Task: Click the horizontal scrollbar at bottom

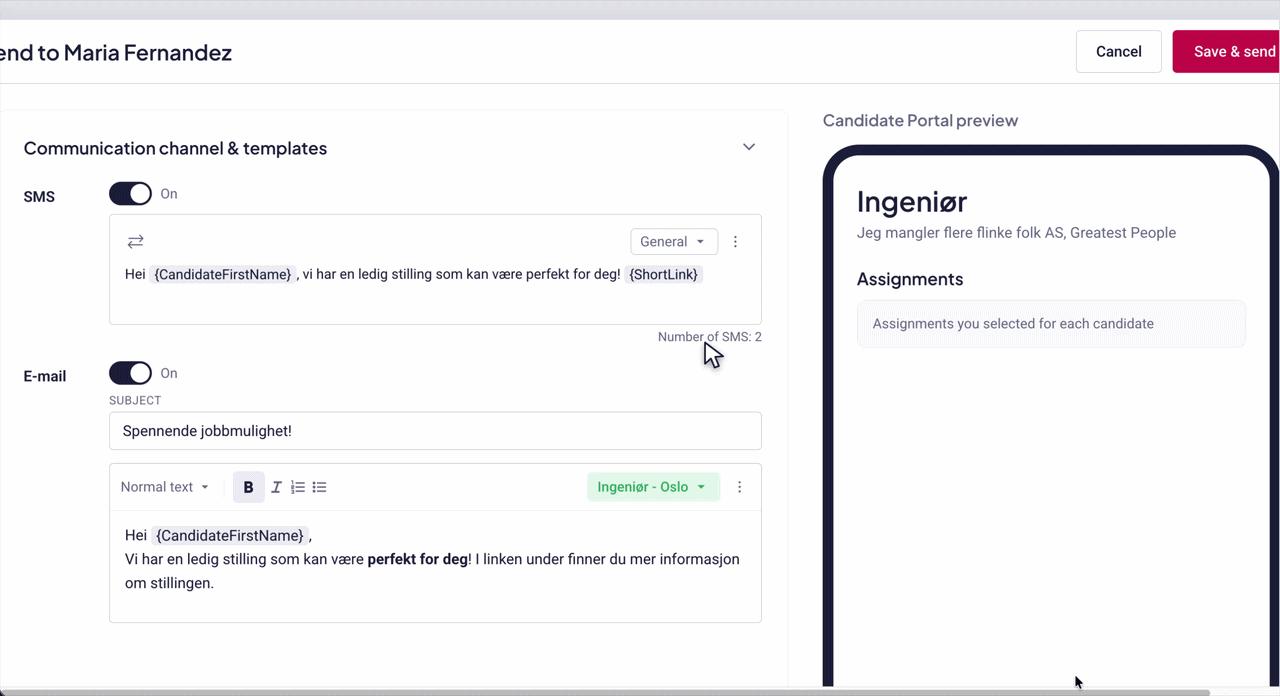Action: (605, 692)
